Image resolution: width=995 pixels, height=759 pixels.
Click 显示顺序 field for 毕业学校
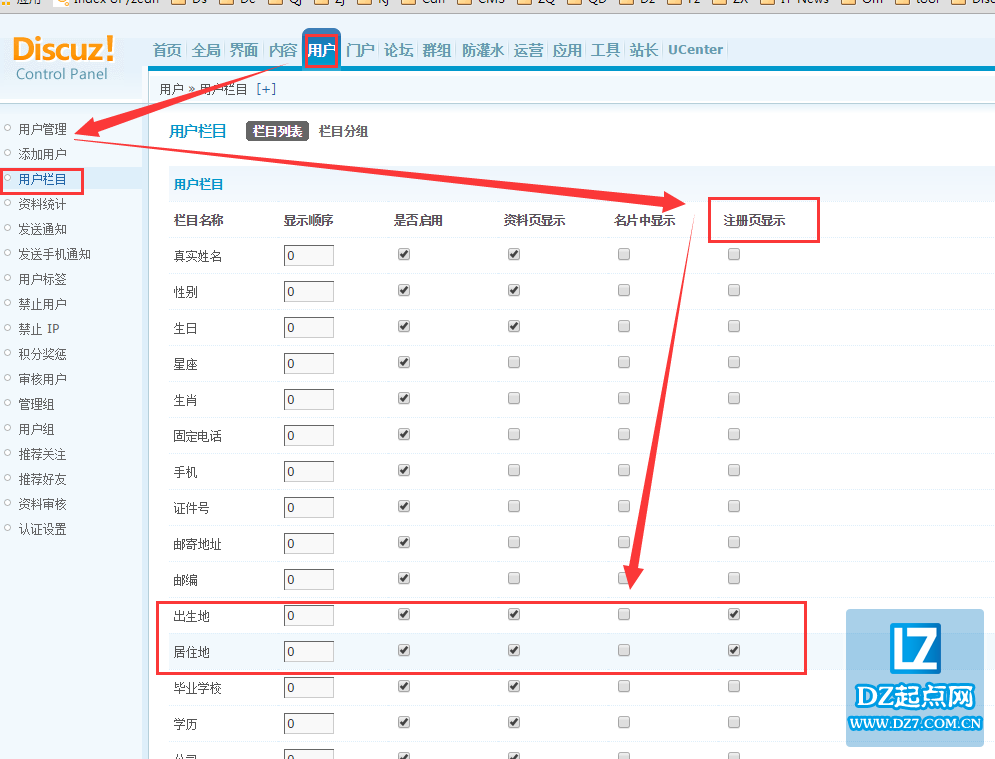click(309, 688)
